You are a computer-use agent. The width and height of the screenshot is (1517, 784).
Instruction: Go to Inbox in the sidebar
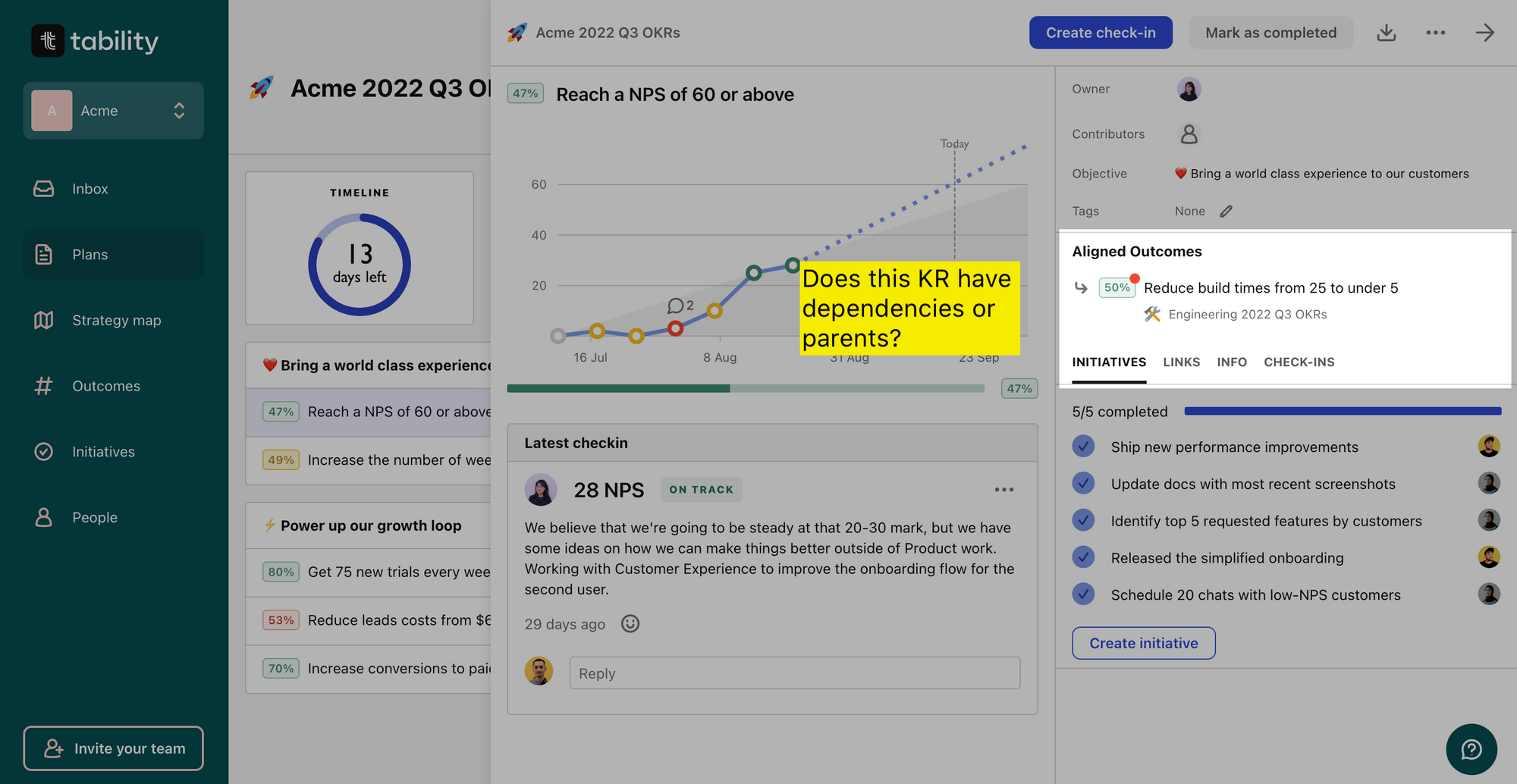click(x=114, y=189)
